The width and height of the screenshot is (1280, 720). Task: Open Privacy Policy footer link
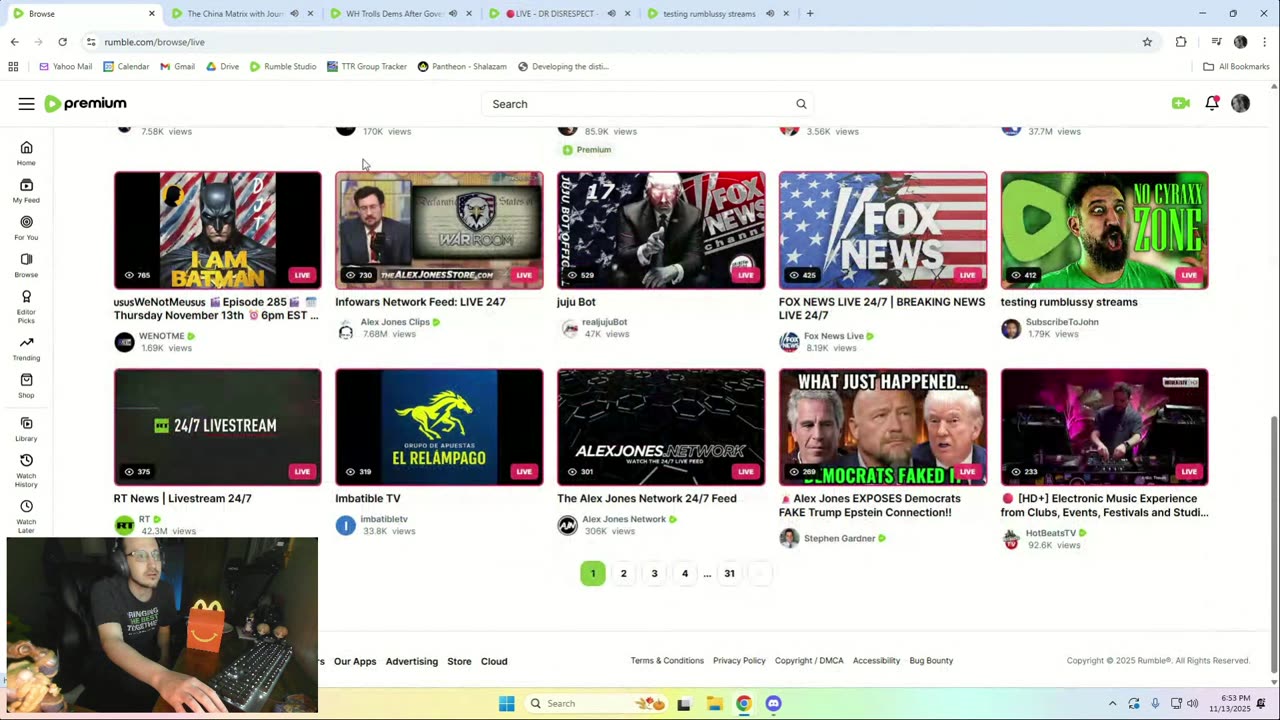point(739,661)
